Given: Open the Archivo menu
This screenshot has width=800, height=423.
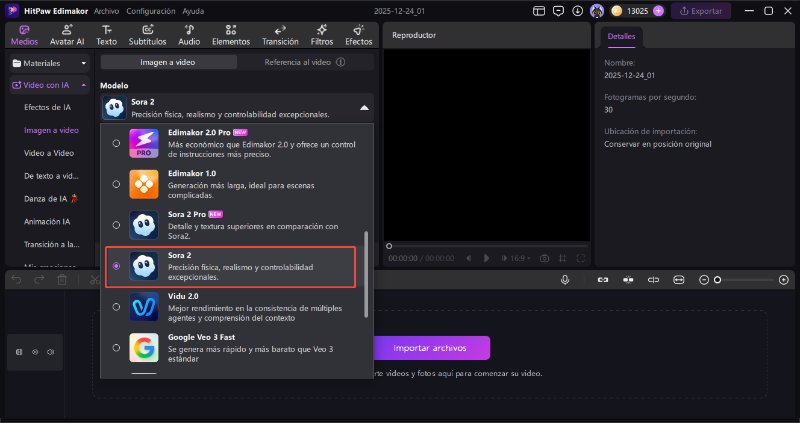Looking at the screenshot, I should 106,11.
